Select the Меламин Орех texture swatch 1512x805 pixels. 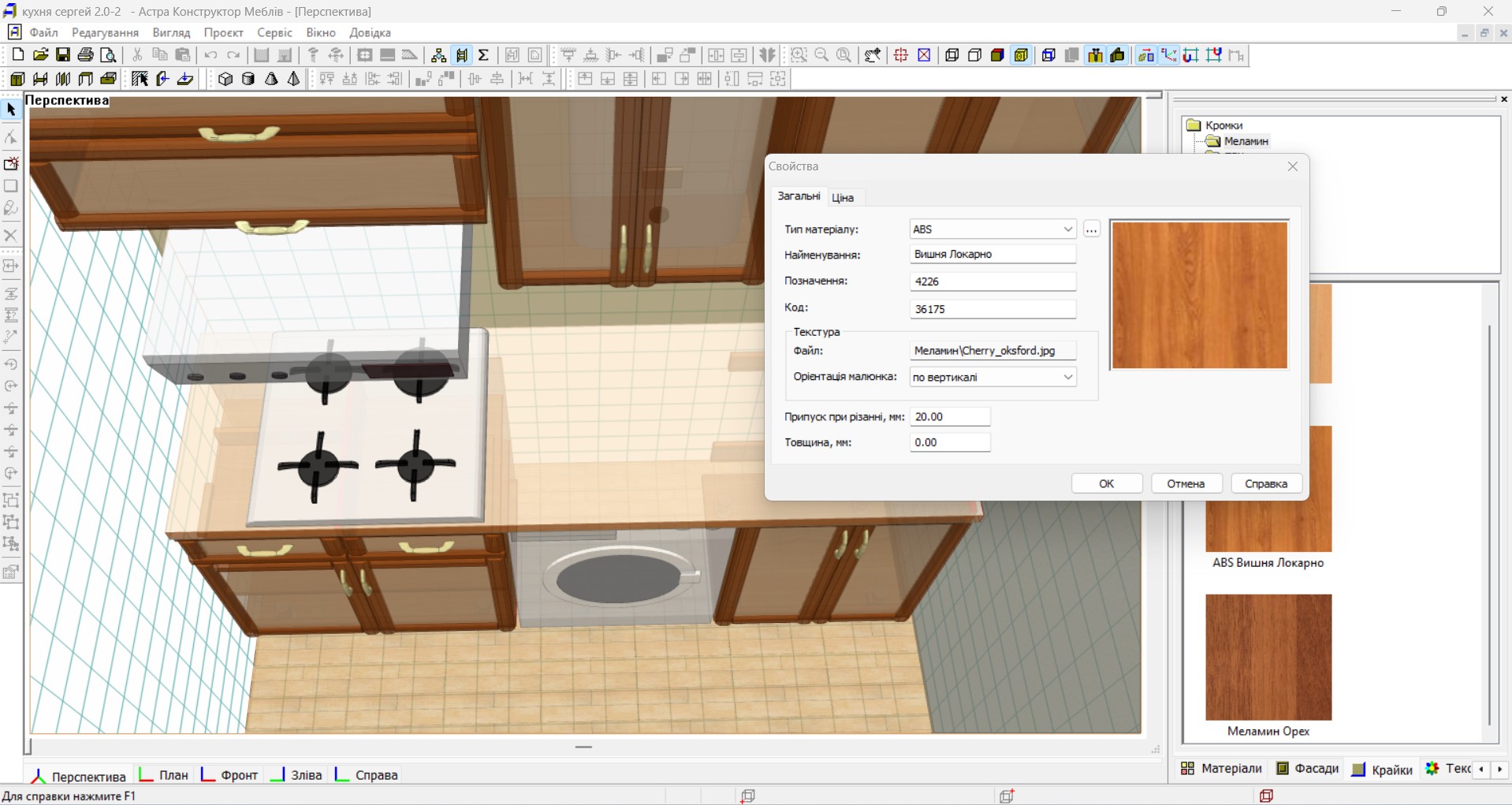click(x=1268, y=657)
